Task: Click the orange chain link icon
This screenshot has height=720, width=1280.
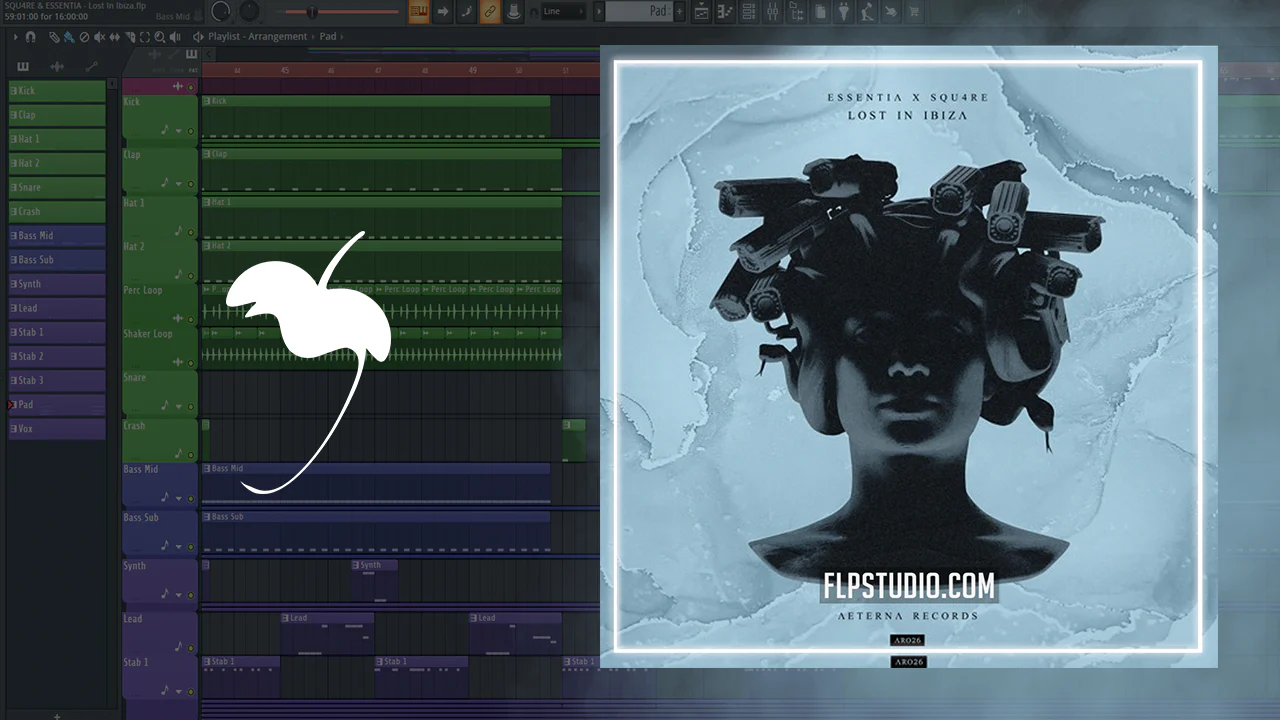Action: coord(489,12)
